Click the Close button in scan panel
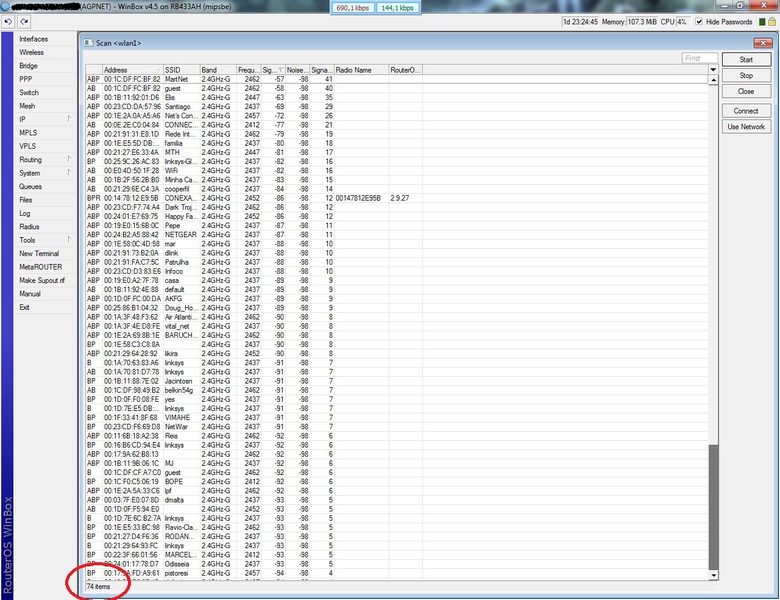The height and width of the screenshot is (600, 780). [x=746, y=92]
